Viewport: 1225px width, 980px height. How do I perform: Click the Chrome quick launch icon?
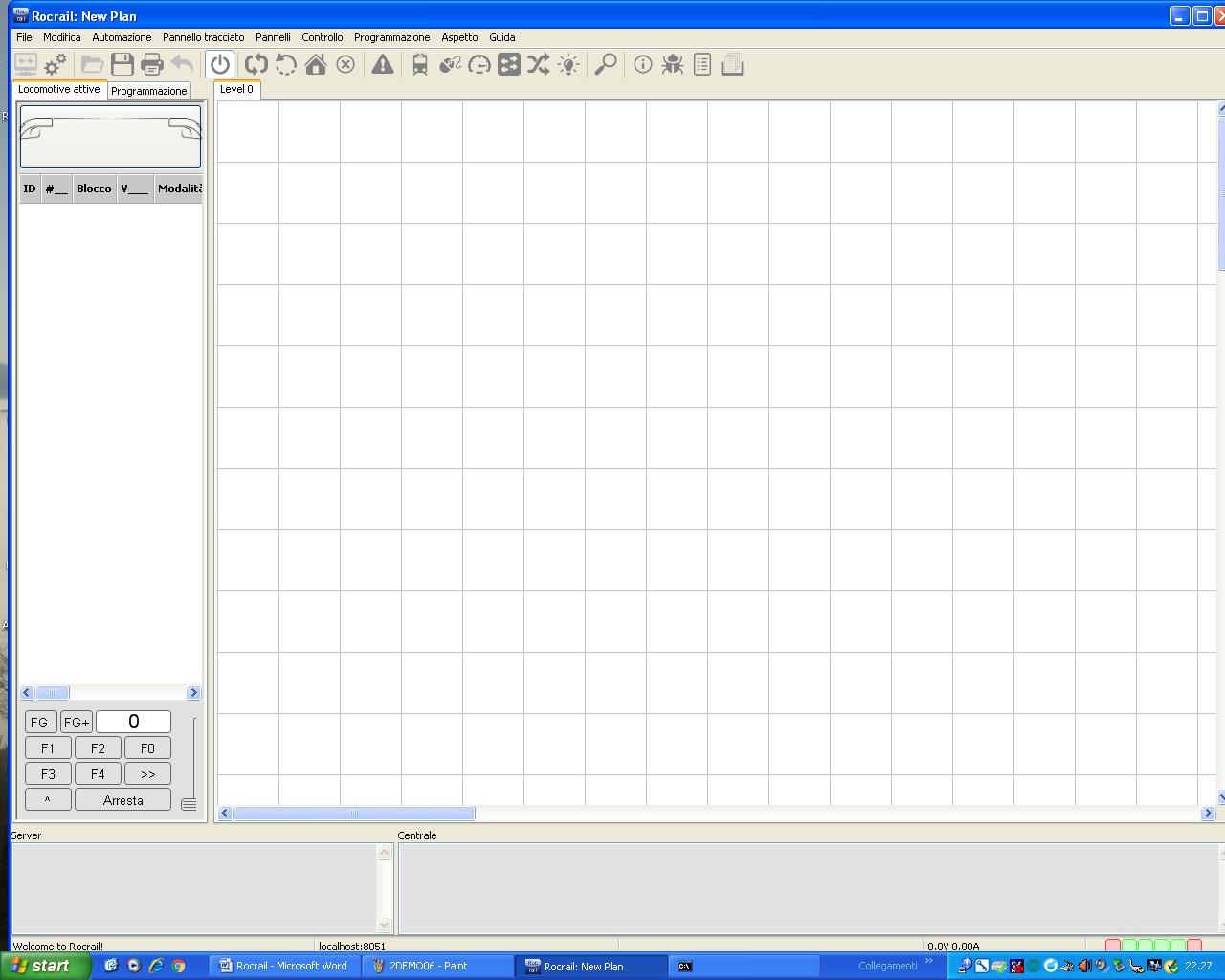coord(179,966)
